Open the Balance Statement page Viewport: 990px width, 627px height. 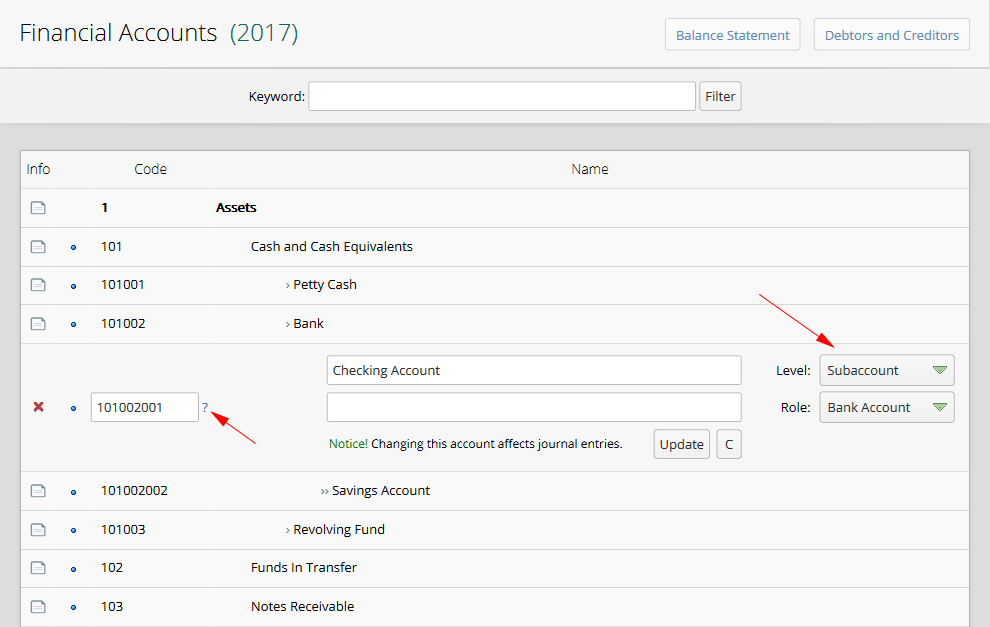coord(732,35)
